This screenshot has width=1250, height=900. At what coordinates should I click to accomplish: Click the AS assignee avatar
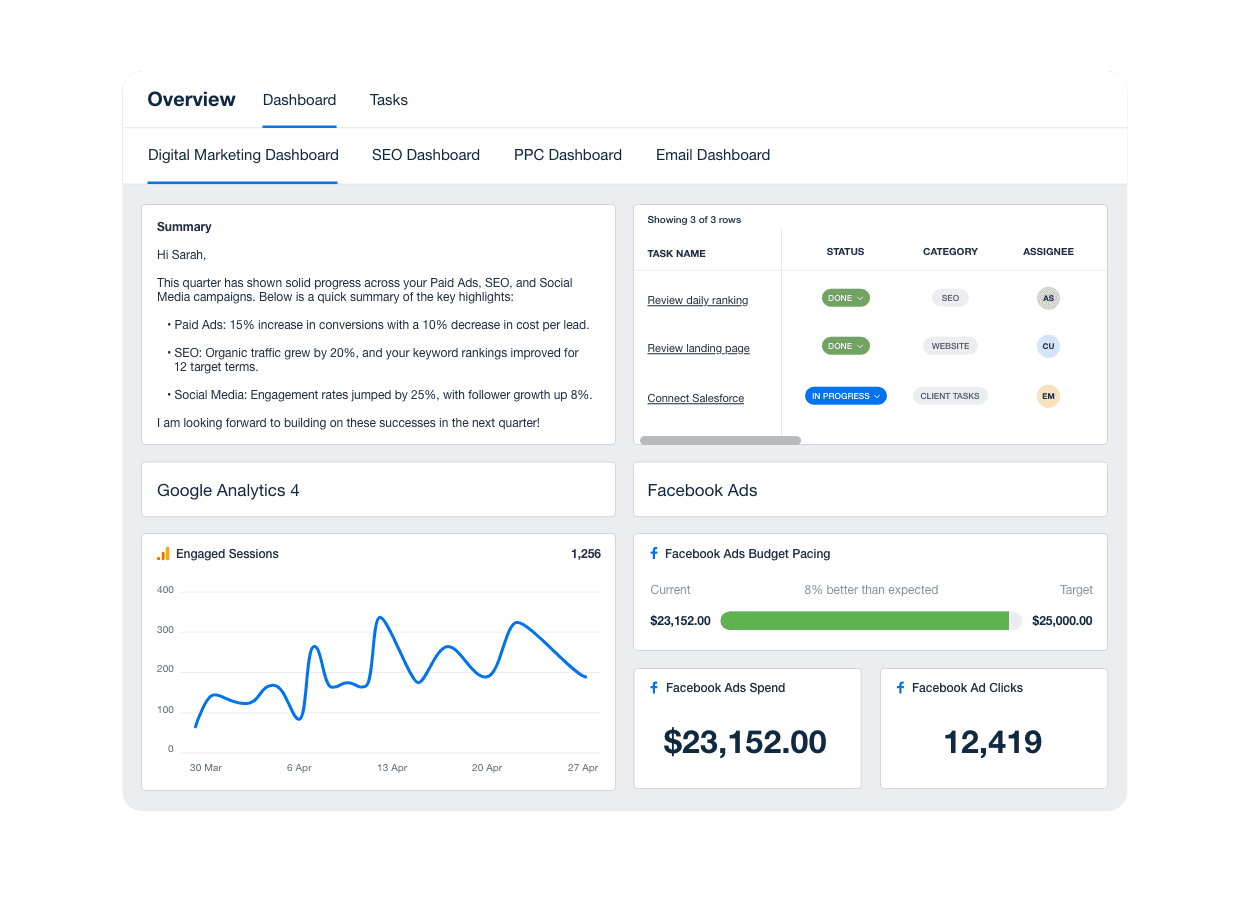click(x=1048, y=298)
